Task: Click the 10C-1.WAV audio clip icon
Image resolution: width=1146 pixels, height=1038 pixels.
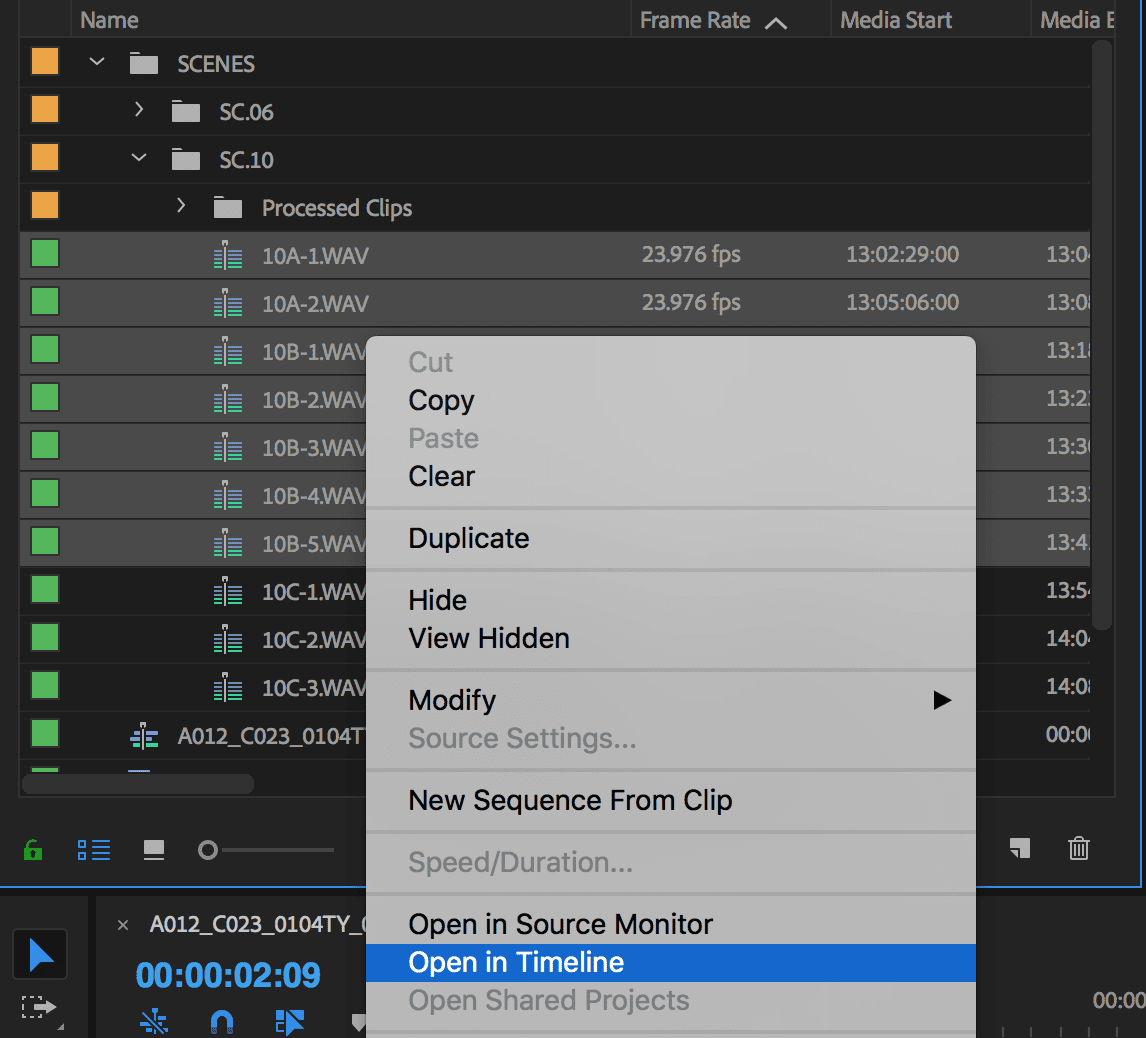Action: click(228, 592)
